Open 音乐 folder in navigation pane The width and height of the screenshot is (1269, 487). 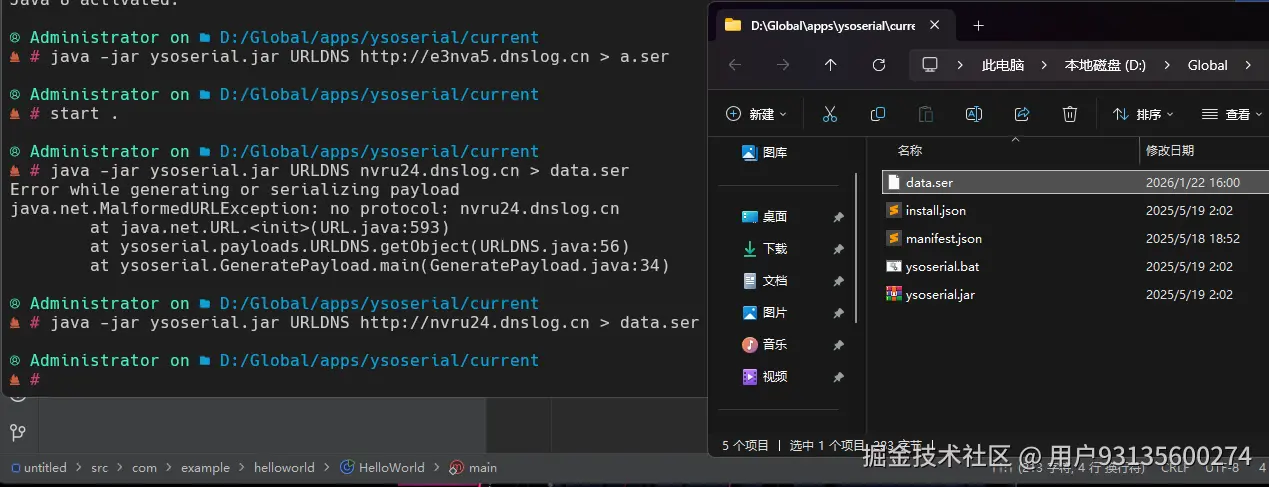click(x=765, y=345)
